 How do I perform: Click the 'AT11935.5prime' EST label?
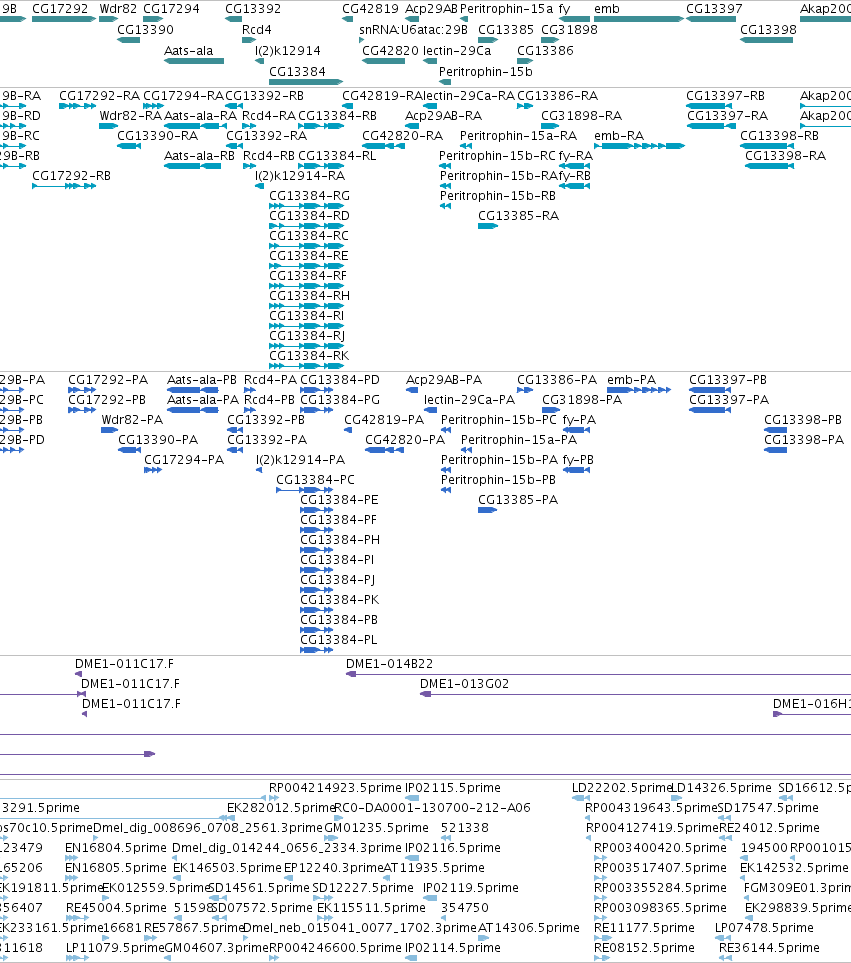coord(433,867)
